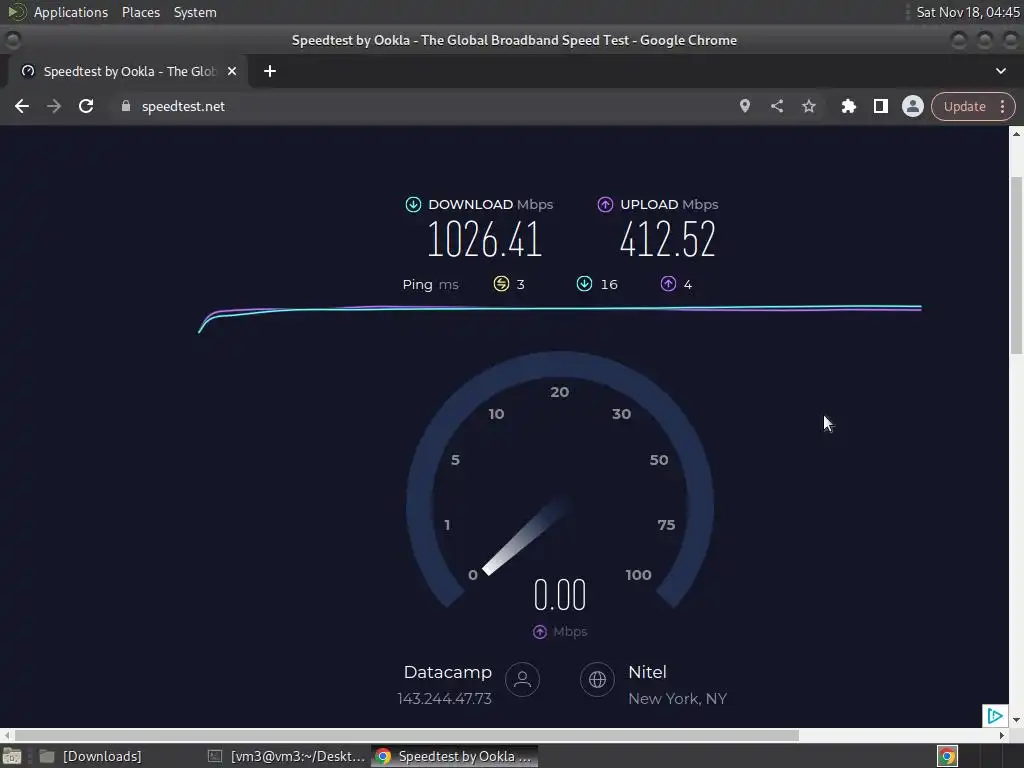The width and height of the screenshot is (1024, 768).
Task: Reload the speedtest.net page
Action: [86, 106]
